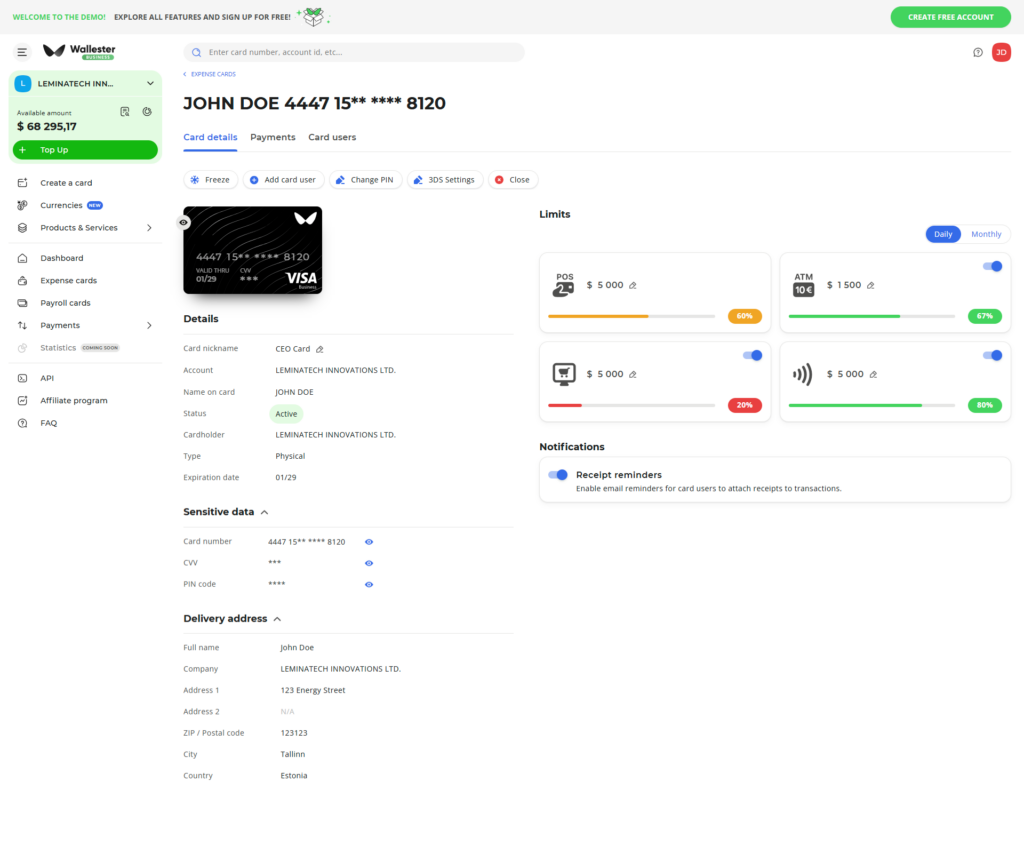Click the eye icon on card image
The height and width of the screenshot is (845, 1024).
(184, 222)
